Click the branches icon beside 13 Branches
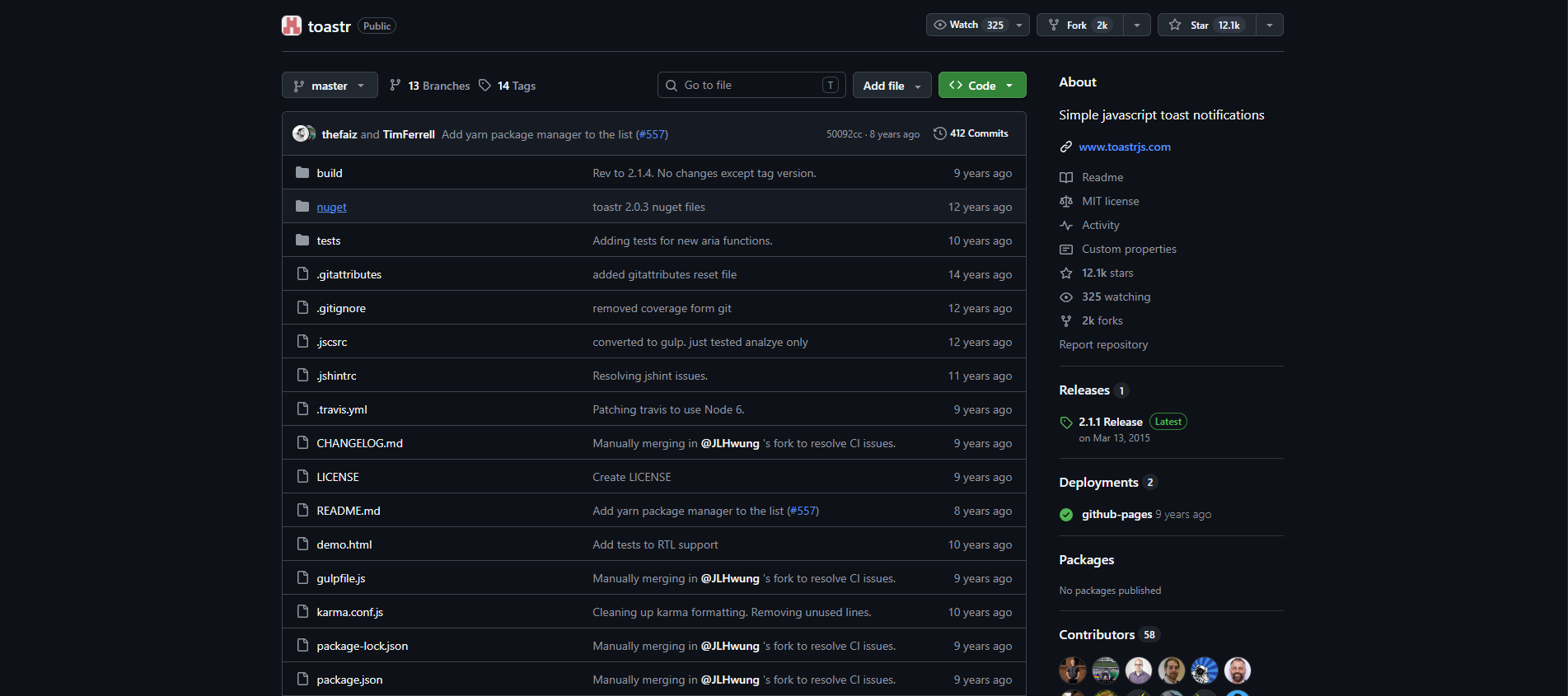1568x696 pixels. (x=396, y=85)
